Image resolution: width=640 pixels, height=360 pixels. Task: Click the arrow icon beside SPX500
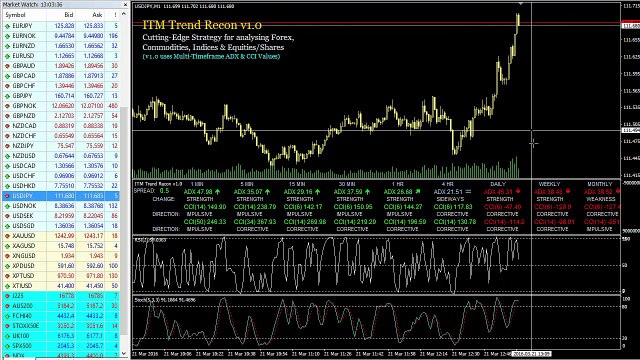(x=7, y=346)
